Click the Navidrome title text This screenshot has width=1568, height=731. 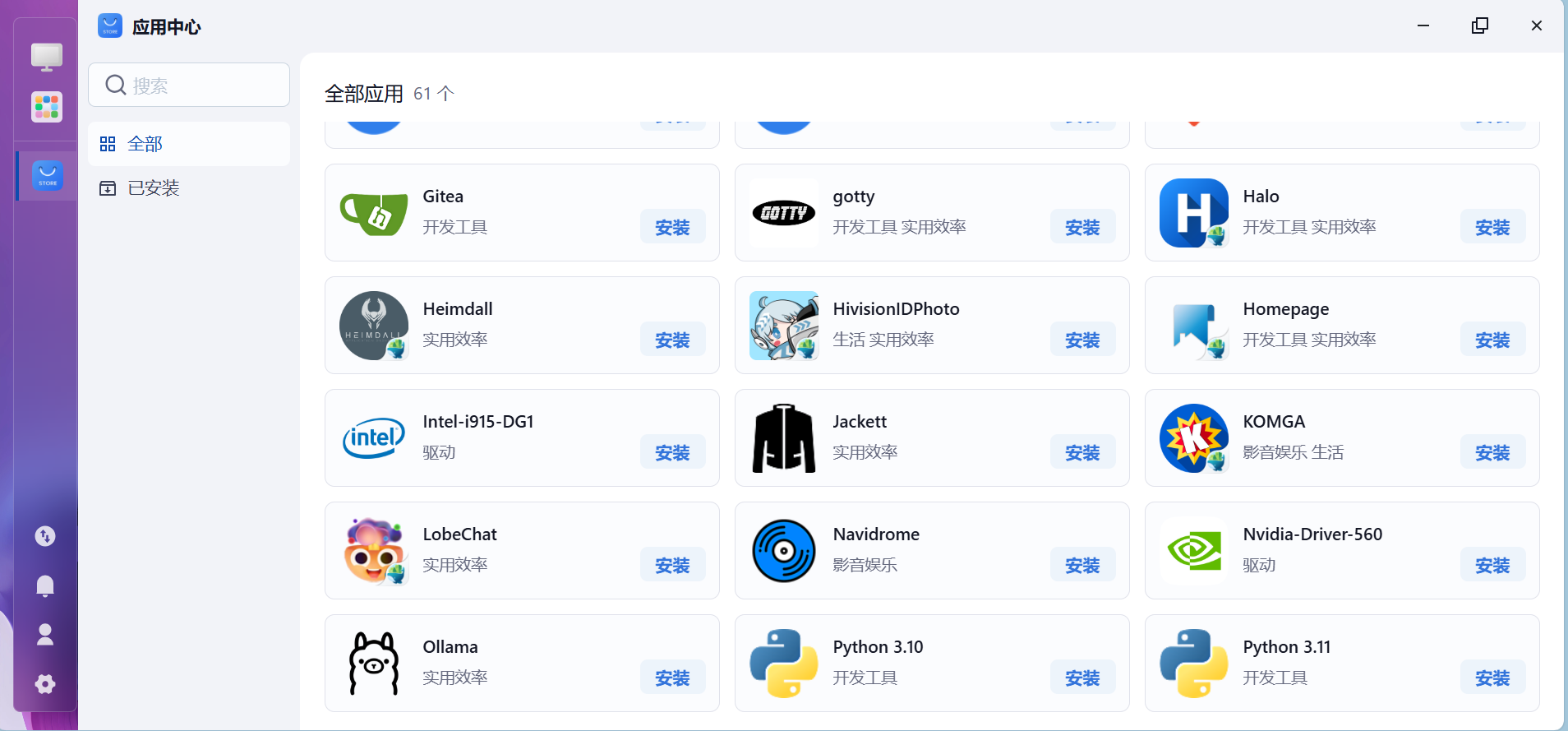876,534
